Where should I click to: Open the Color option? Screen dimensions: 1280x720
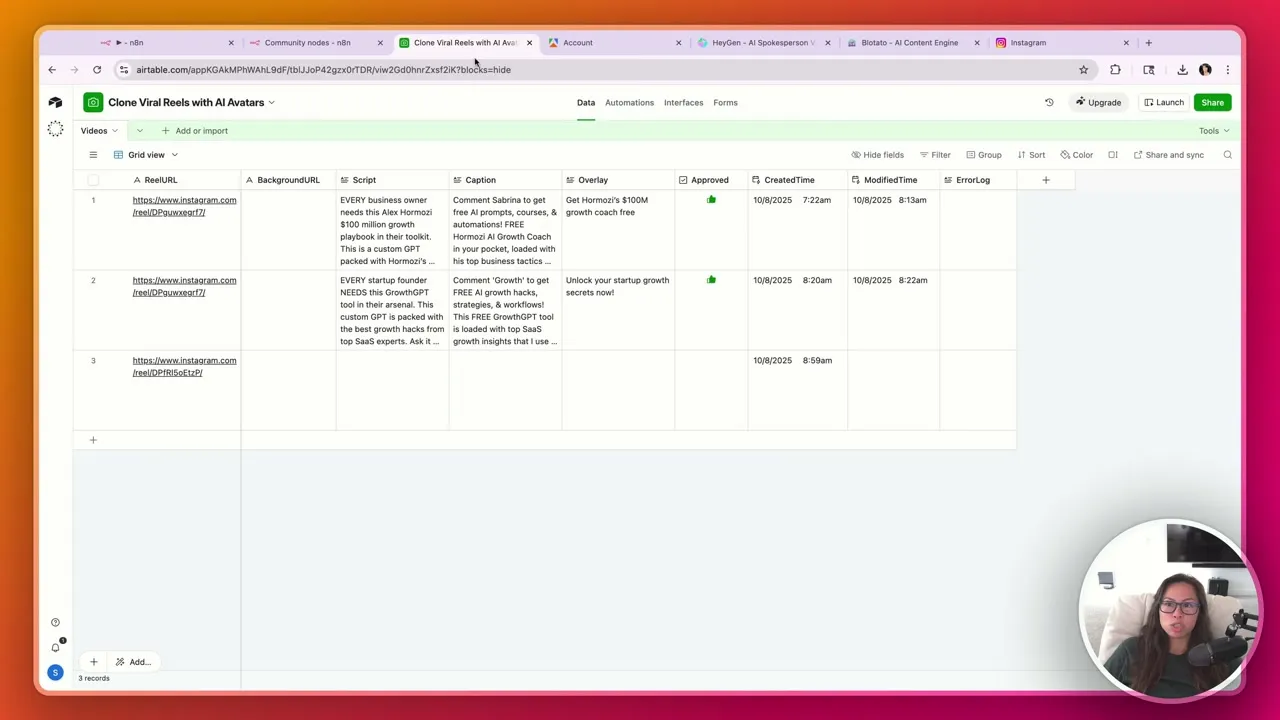pyautogui.click(x=1076, y=155)
